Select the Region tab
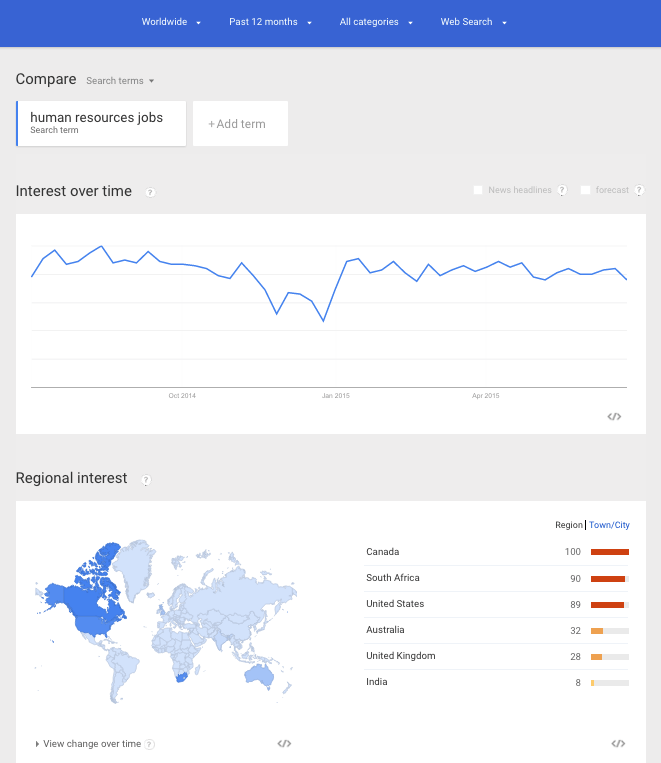The height and width of the screenshot is (763, 661). click(568, 525)
